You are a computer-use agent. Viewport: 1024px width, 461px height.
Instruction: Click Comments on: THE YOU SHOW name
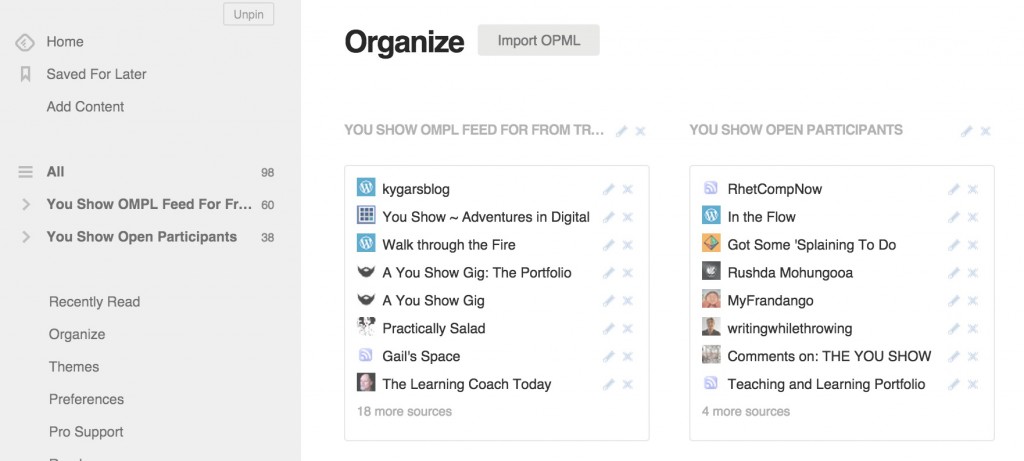pos(829,357)
